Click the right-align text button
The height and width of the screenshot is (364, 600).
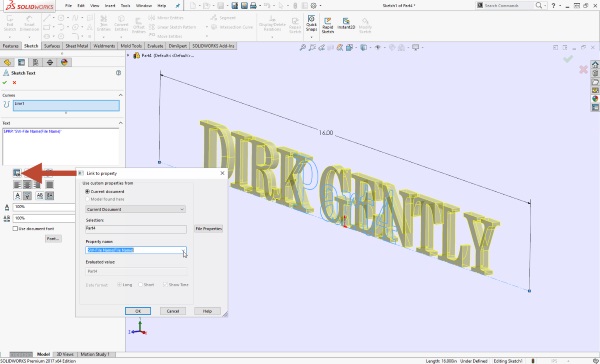(x=37, y=185)
